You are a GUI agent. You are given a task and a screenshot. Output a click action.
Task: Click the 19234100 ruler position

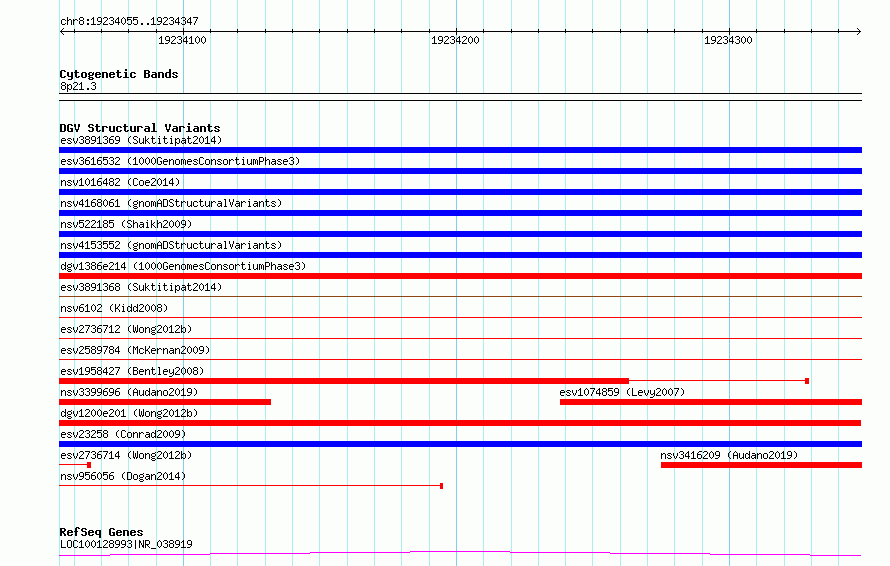pos(182,40)
